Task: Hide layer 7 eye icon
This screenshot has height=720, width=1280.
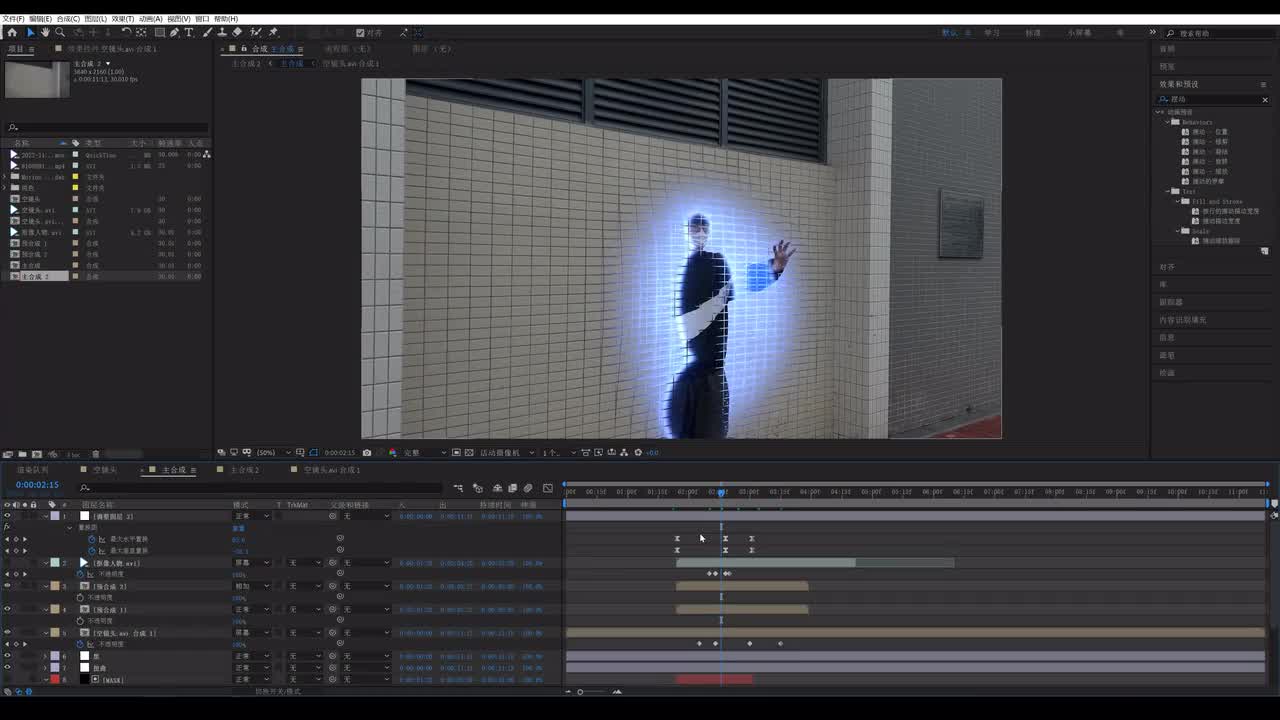Action: pyautogui.click(x=7, y=668)
